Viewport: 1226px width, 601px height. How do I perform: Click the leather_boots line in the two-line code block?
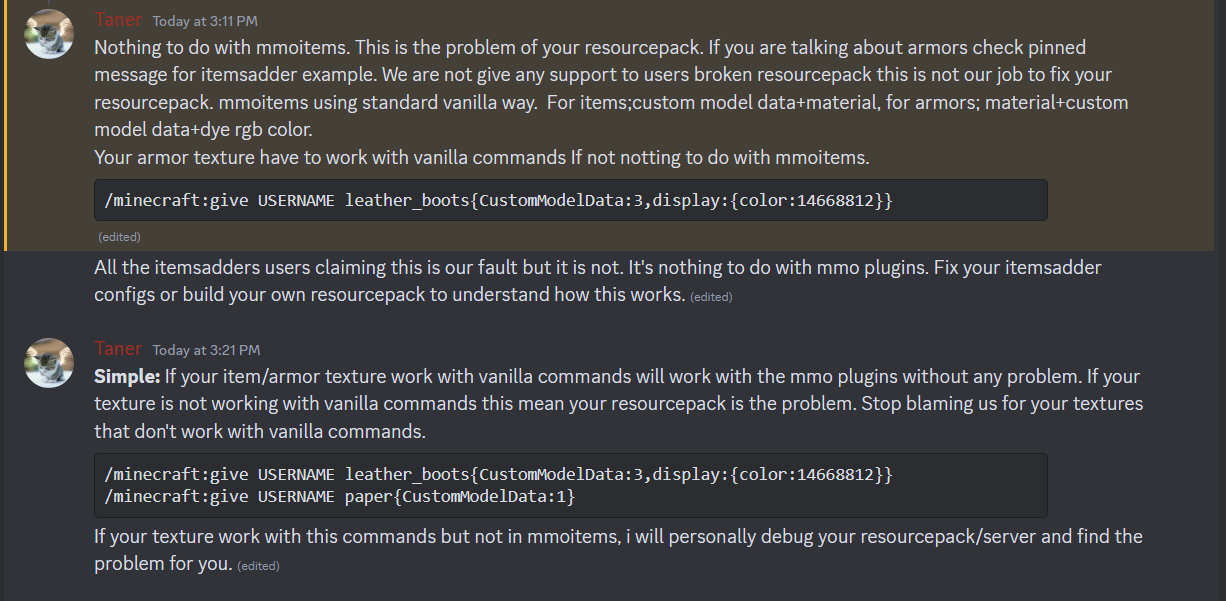click(498, 475)
